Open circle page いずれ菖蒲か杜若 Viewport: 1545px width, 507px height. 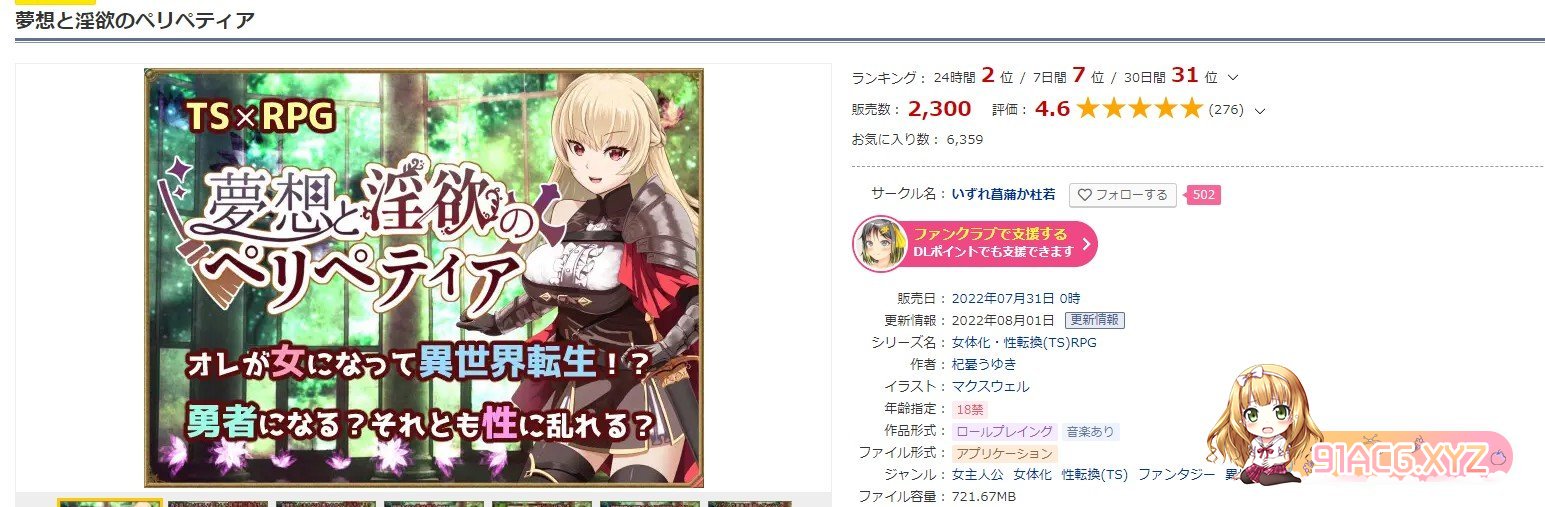[1003, 195]
